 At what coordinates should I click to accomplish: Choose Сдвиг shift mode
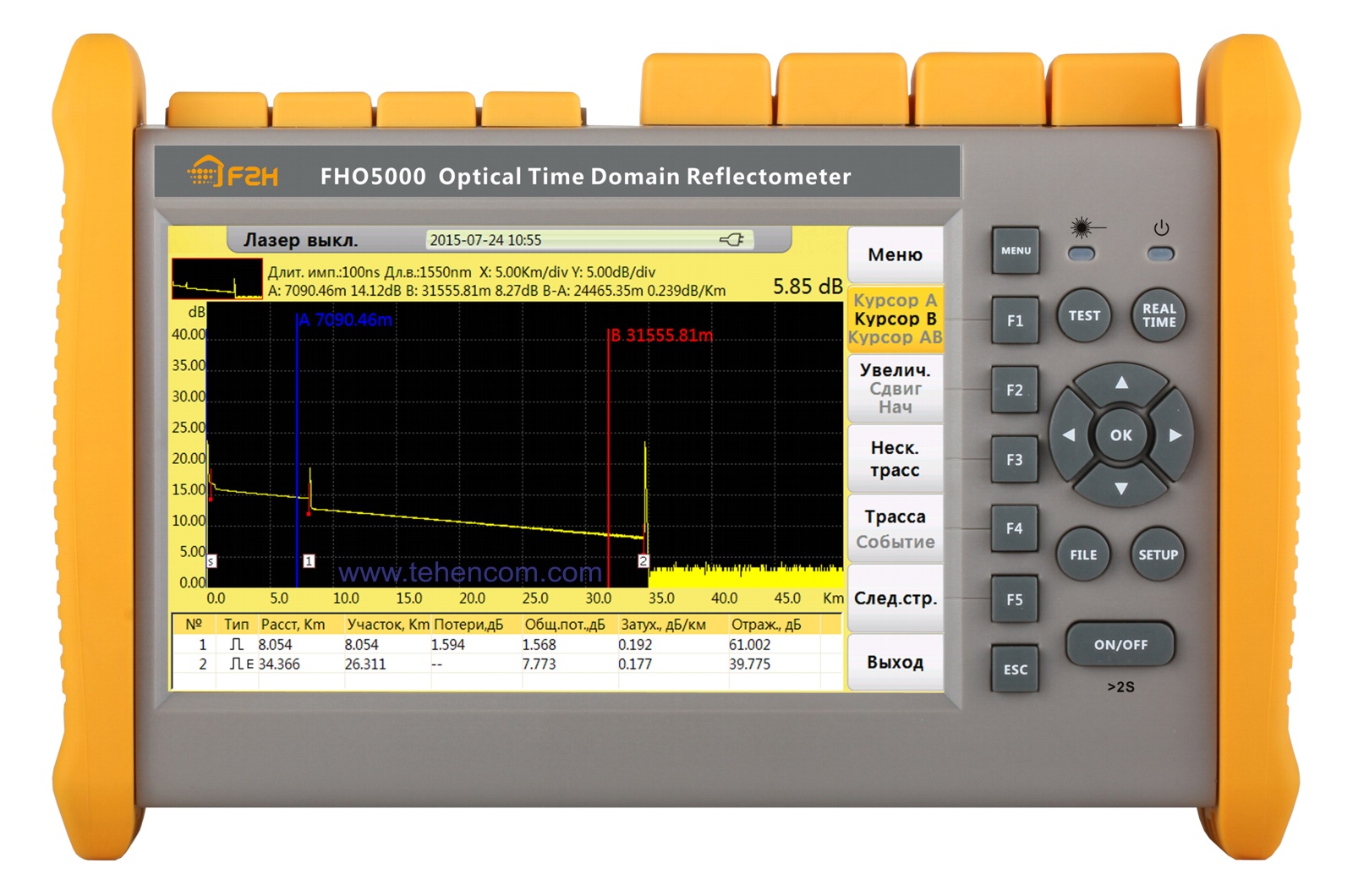point(895,389)
